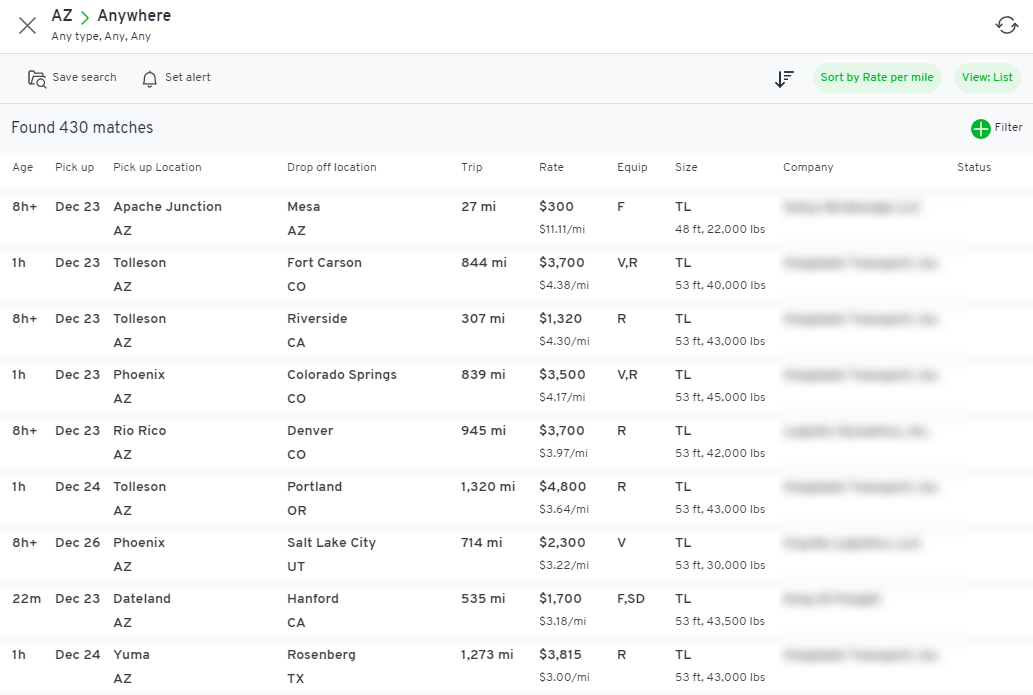This screenshot has width=1033, height=695.
Task: Click the Rate column header
Action: pyautogui.click(x=551, y=168)
